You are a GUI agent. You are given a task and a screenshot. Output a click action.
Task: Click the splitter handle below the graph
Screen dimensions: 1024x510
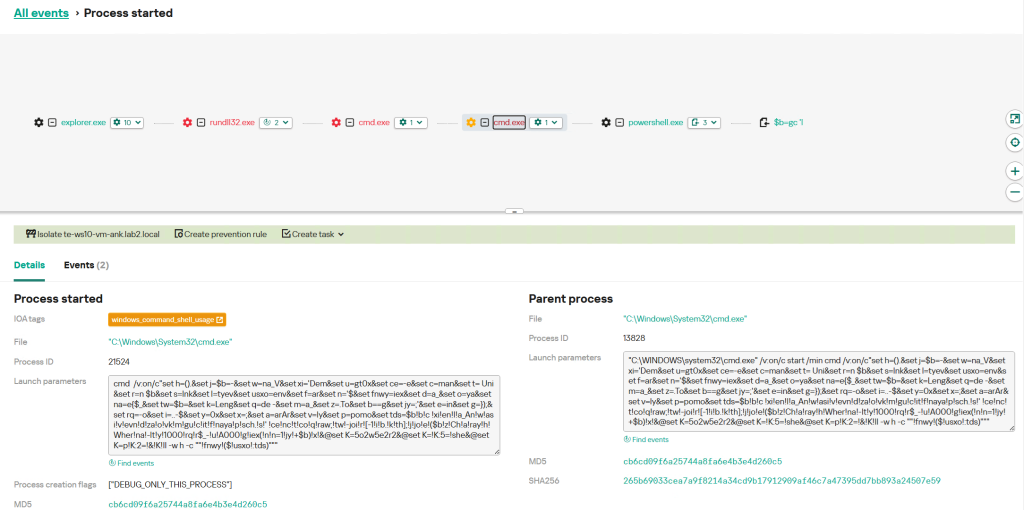(514, 211)
